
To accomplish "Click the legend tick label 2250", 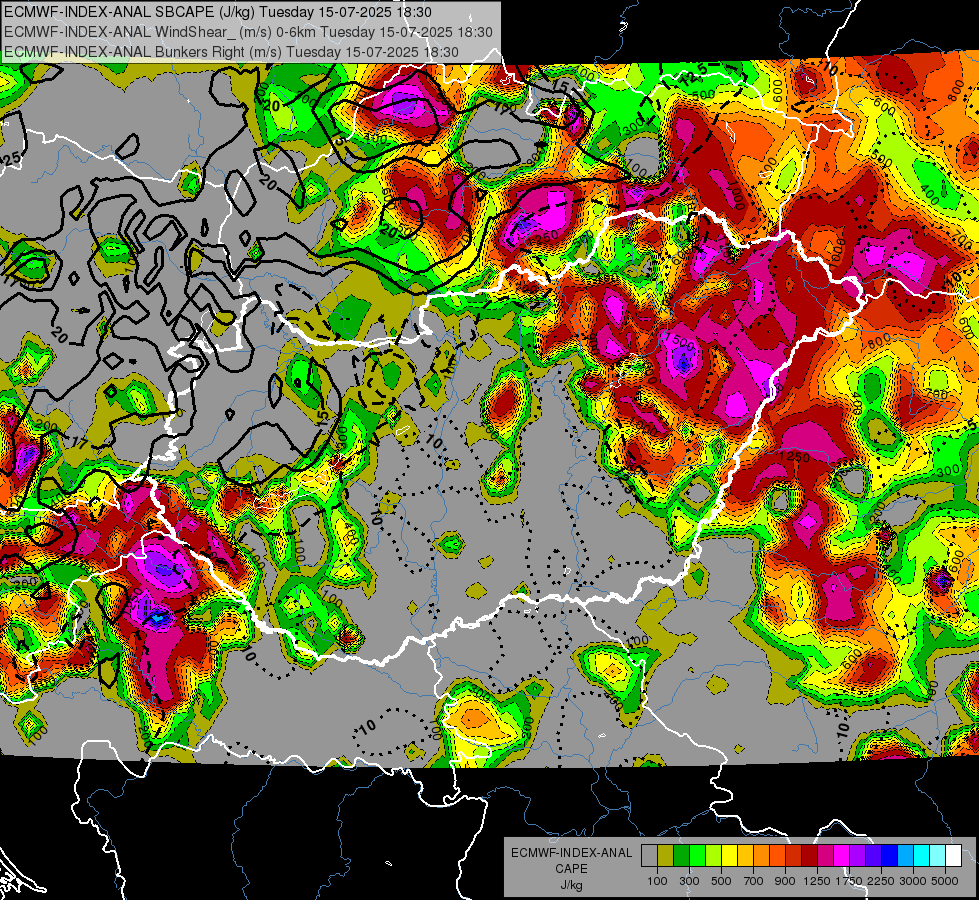I will 881,881.
